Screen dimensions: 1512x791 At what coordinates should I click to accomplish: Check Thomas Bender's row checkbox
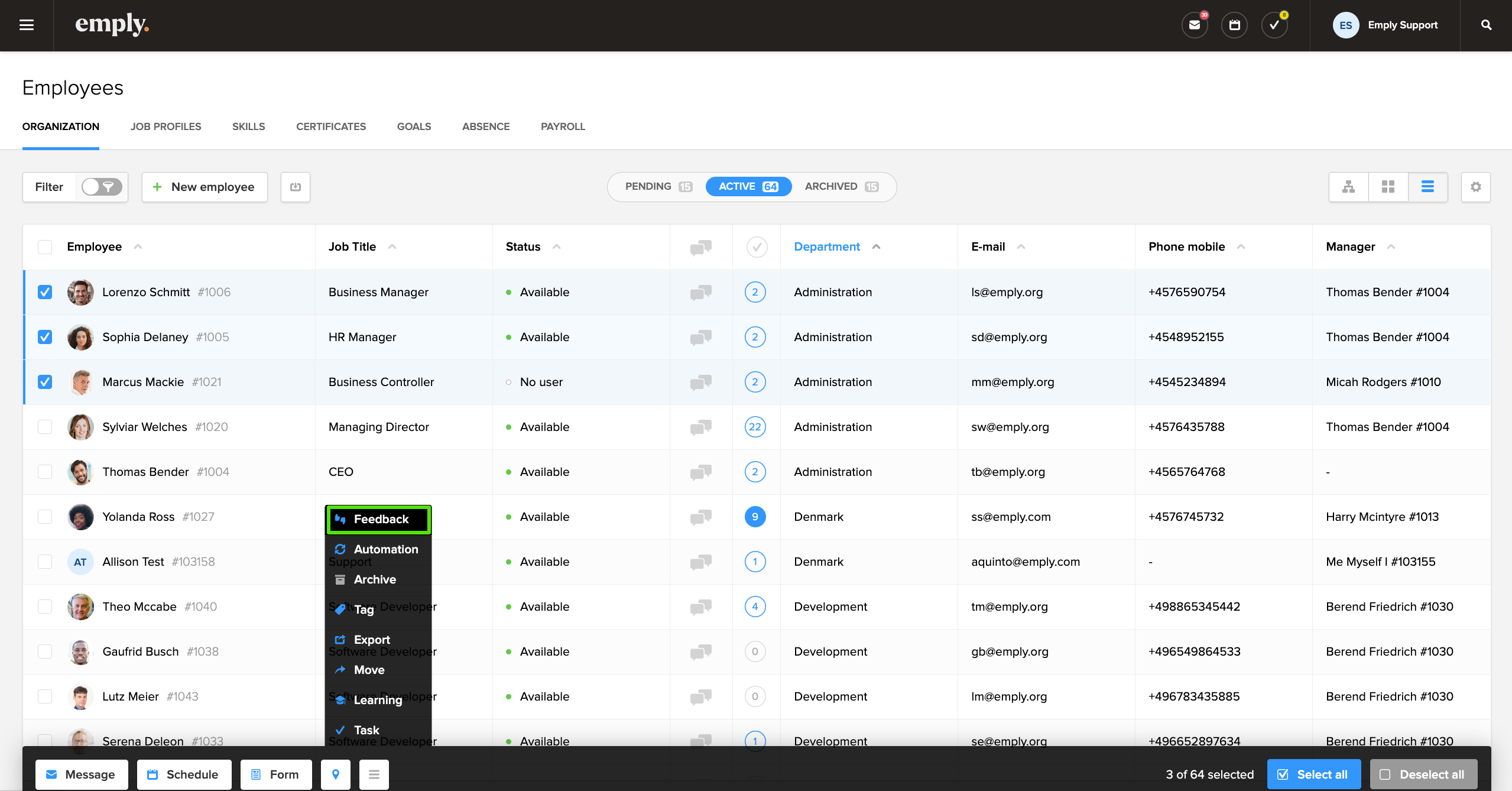(45, 472)
